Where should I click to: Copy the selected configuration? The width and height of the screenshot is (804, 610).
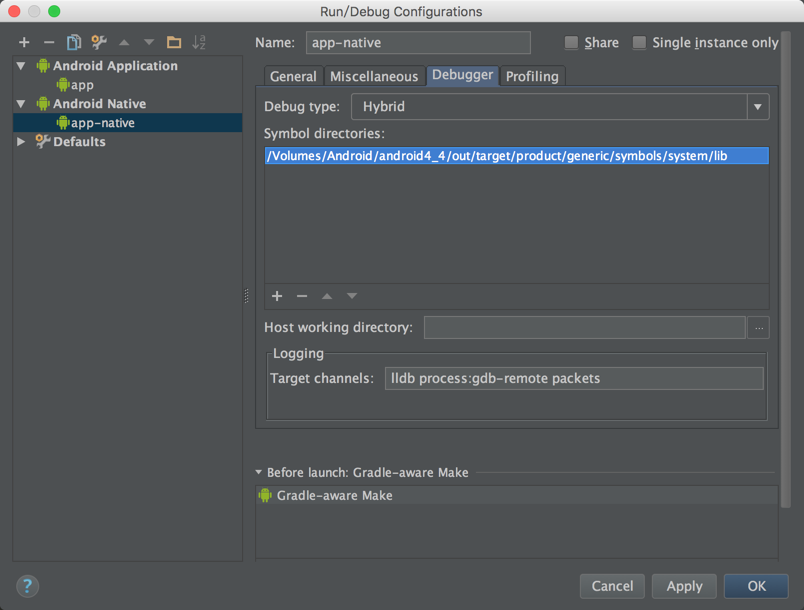pyautogui.click(x=74, y=43)
